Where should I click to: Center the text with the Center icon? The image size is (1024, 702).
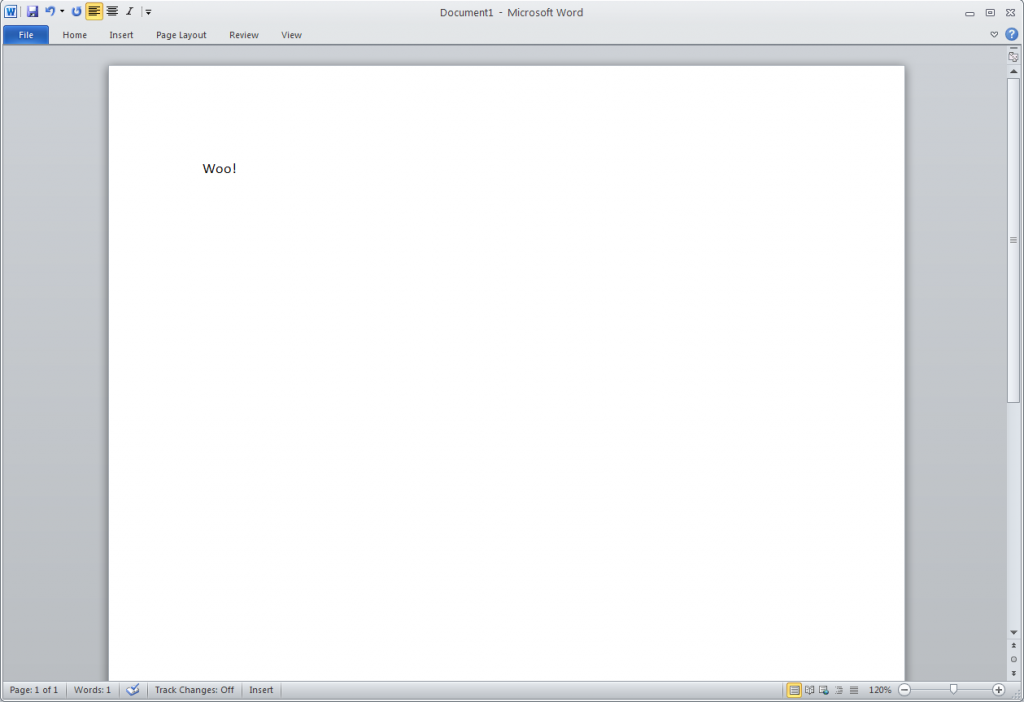(112, 12)
